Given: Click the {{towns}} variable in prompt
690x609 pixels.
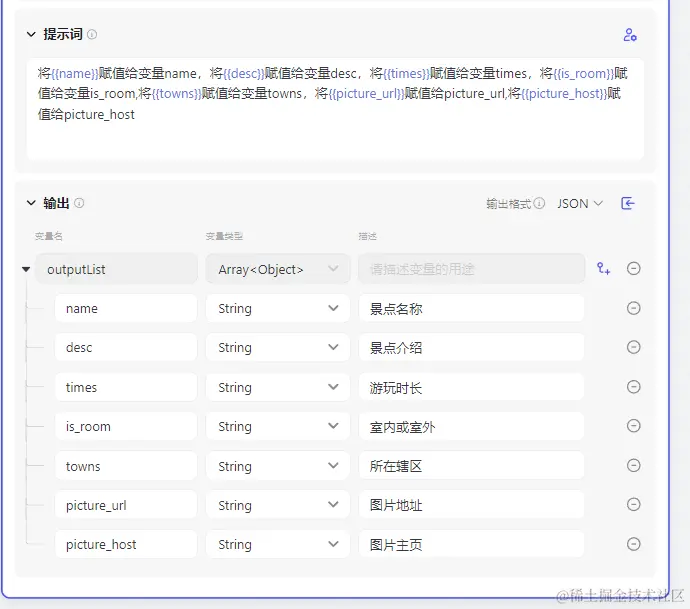Looking at the screenshot, I should pyautogui.click(x=176, y=93).
